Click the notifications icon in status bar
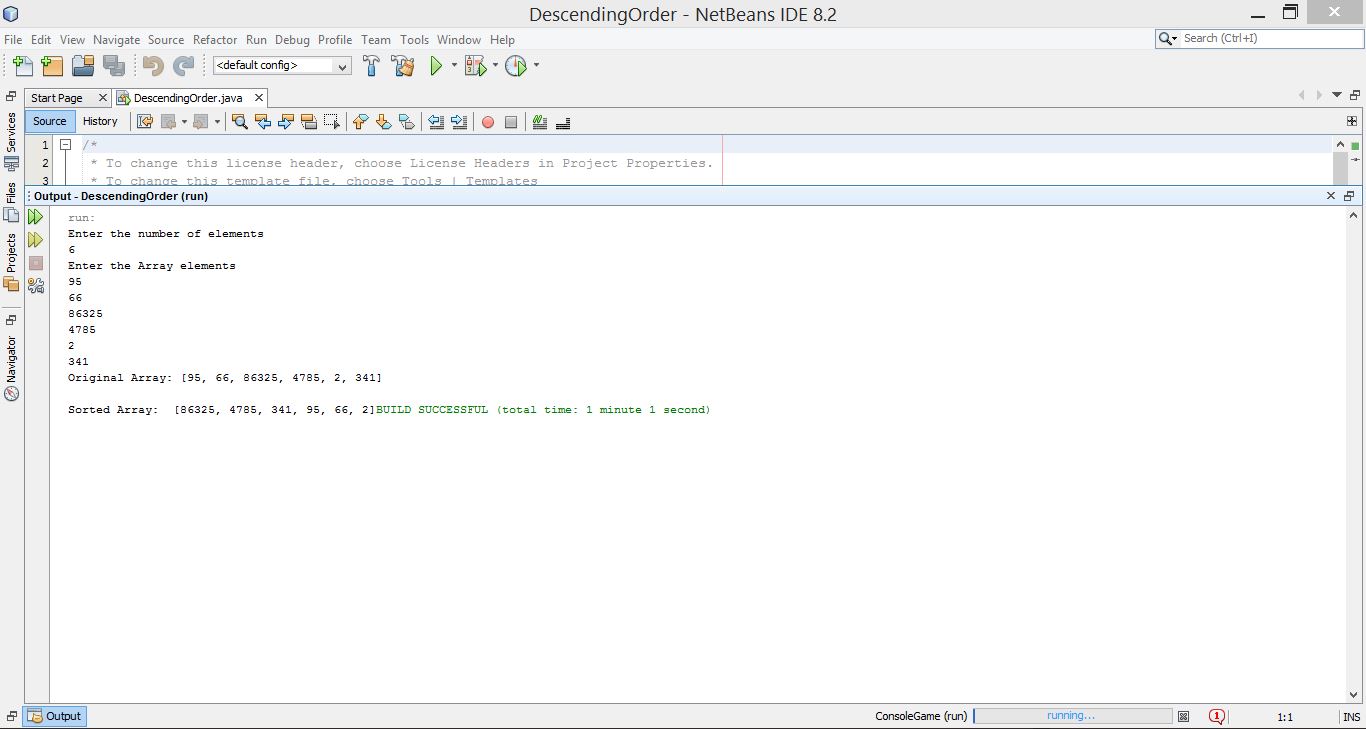The height and width of the screenshot is (729, 1366). click(1216, 716)
